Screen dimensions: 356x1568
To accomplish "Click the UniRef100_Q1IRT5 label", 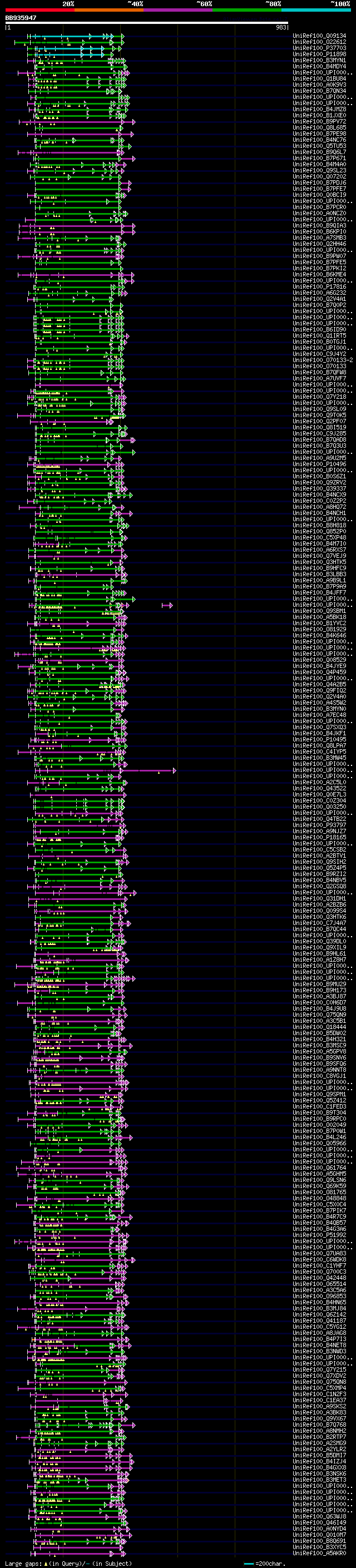I will pyautogui.click(x=319, y=335).
